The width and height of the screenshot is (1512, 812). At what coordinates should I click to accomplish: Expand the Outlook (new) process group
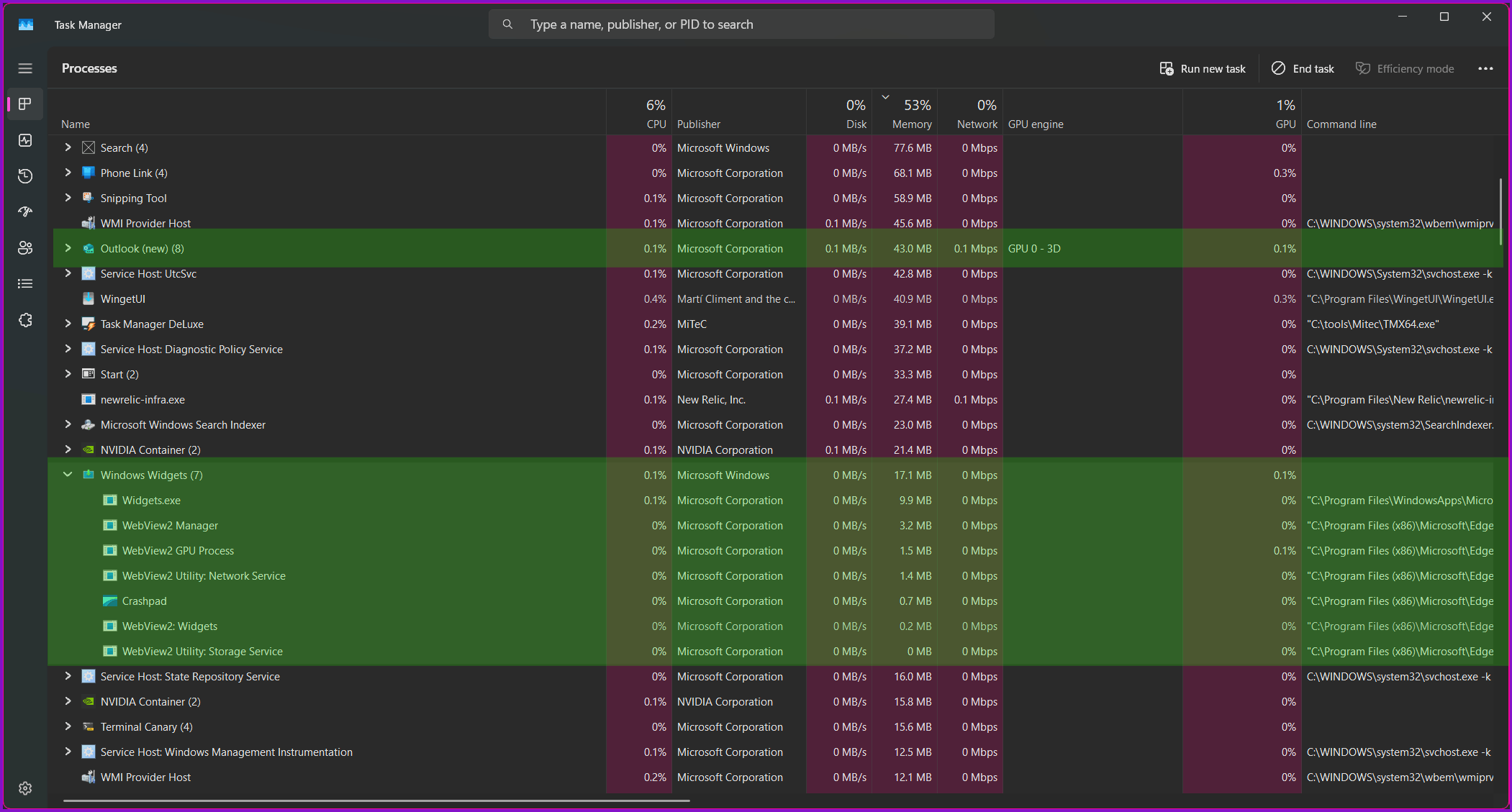coord(68,248)
